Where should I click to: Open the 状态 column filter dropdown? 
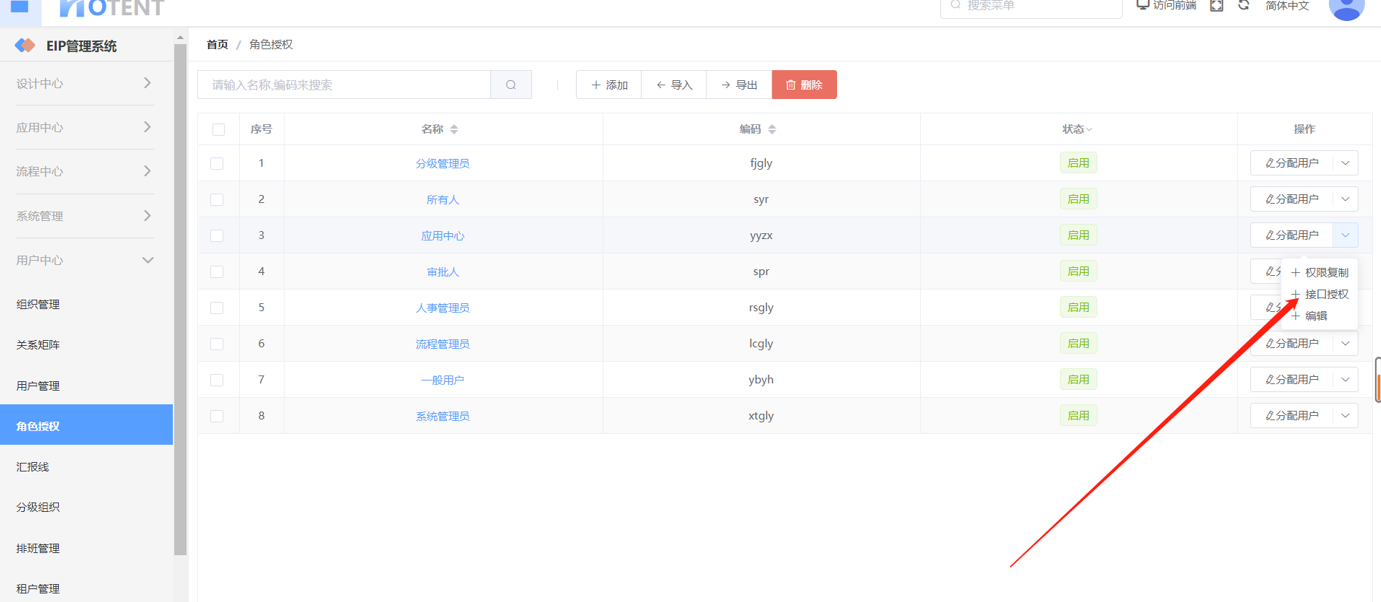point(1089,130)
